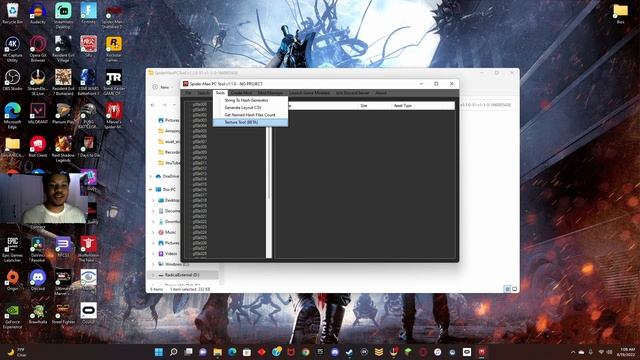Image resolution: width=640 pixels, height=360 pixels.
Task: Expand the Documents node in Explorer sidebar
Action: pyautogui.click(x=154, y=211)
